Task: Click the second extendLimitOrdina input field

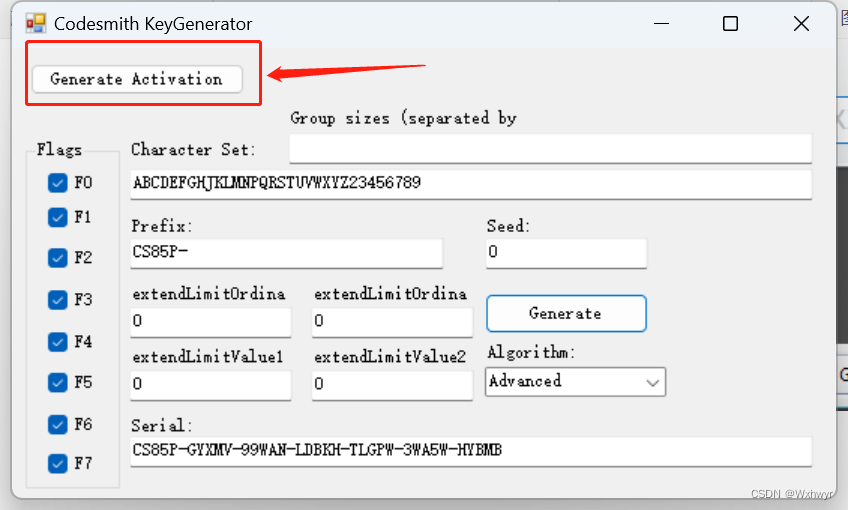Action: tap(392, 322)
